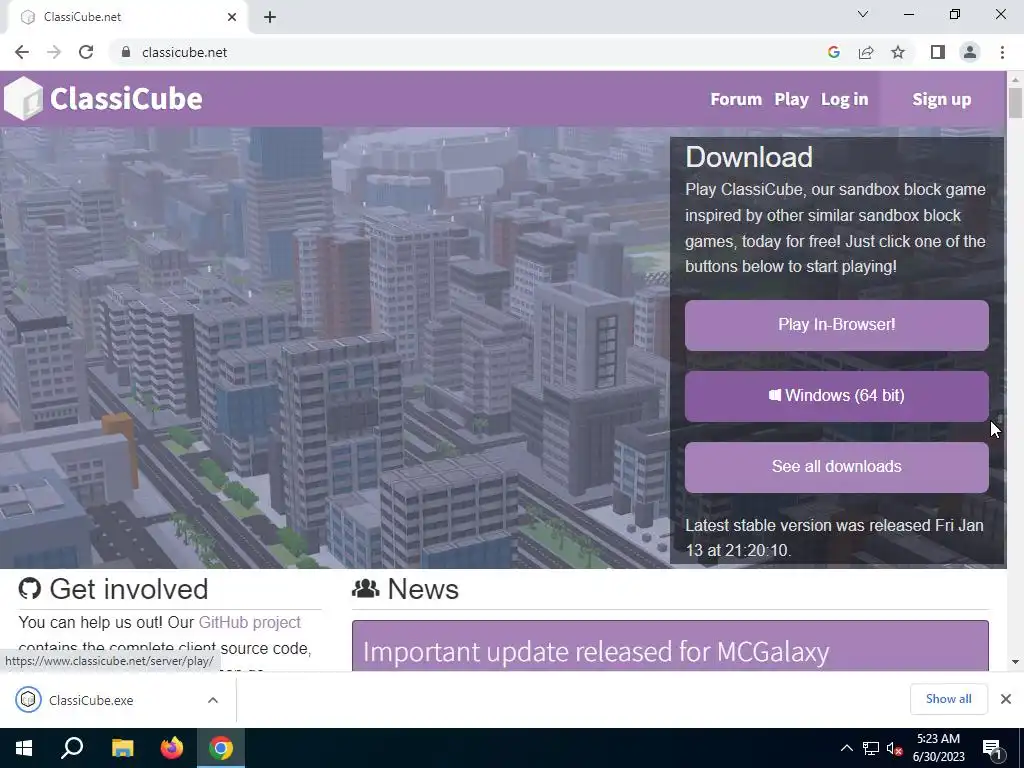This screenshot has width=1024, height=768.
Task: Open Chrome three-dot menu
Action: coord(1002,52)
